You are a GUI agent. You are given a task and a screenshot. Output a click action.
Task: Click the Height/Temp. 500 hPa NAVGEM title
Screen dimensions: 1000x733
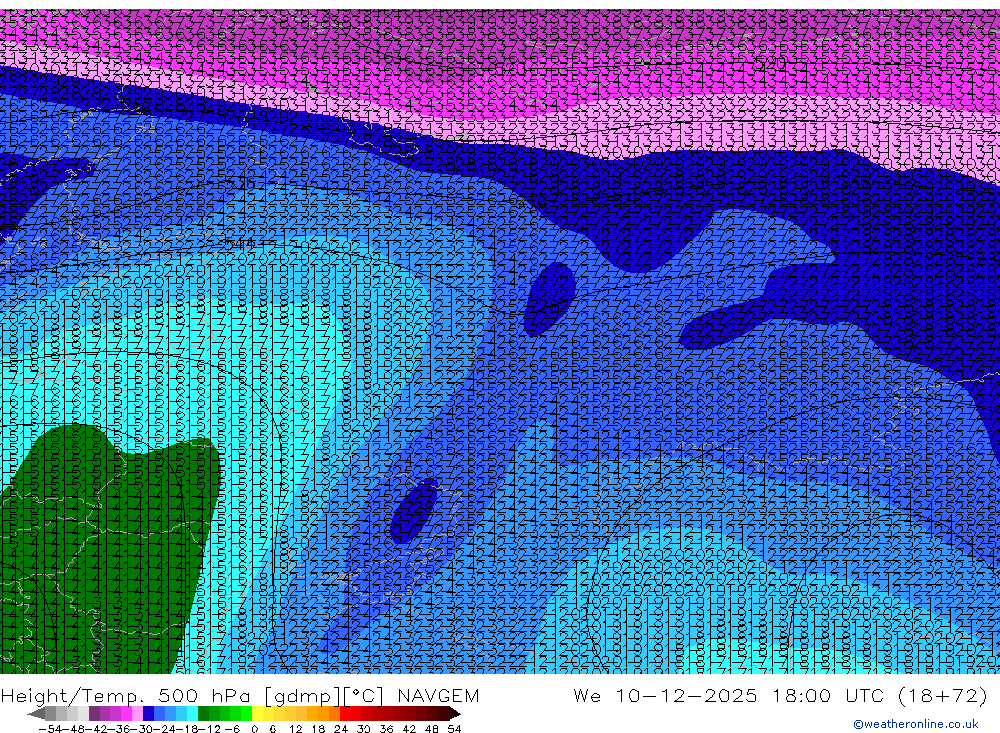coord(240,695)
